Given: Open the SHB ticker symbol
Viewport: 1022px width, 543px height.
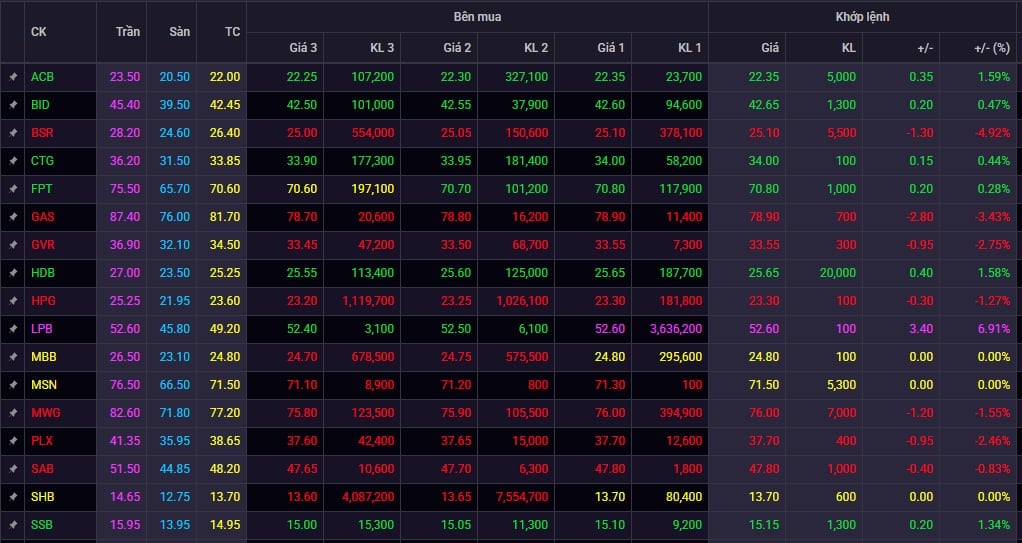Looking at the screenshot, I should tap(42, 497).
